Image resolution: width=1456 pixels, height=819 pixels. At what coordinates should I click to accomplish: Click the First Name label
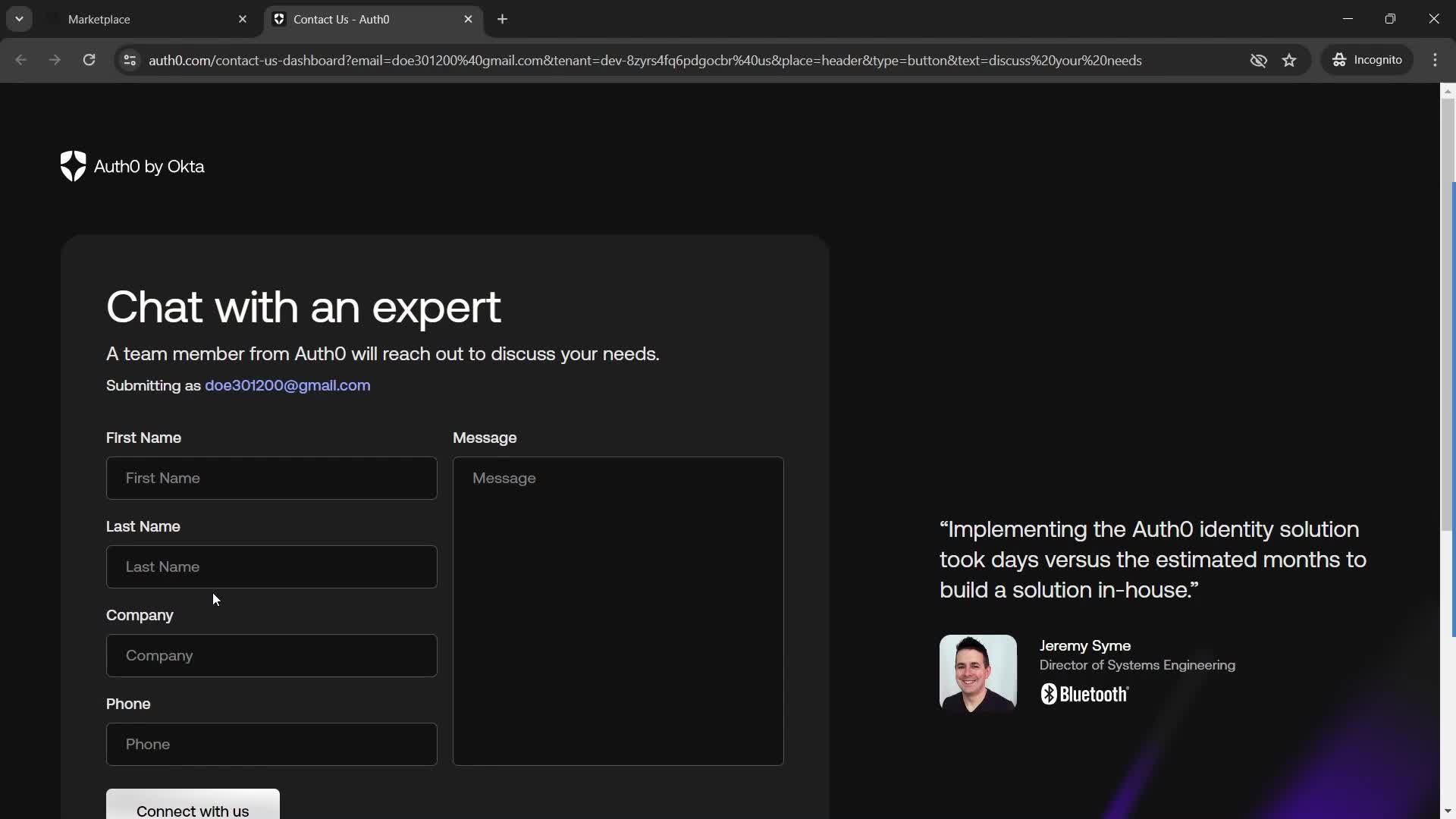point(143,438)
